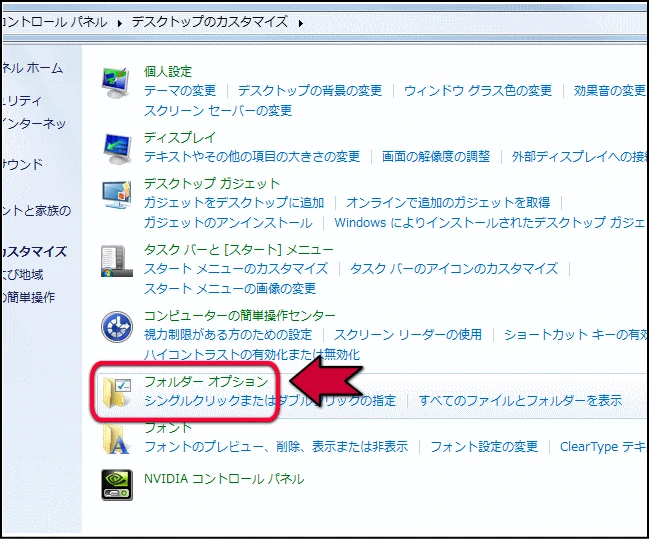Viewport: 649px width, 539px height.
Task: Go to コントロール パネル ホーム in sidebar
Action: click(33, 67)
